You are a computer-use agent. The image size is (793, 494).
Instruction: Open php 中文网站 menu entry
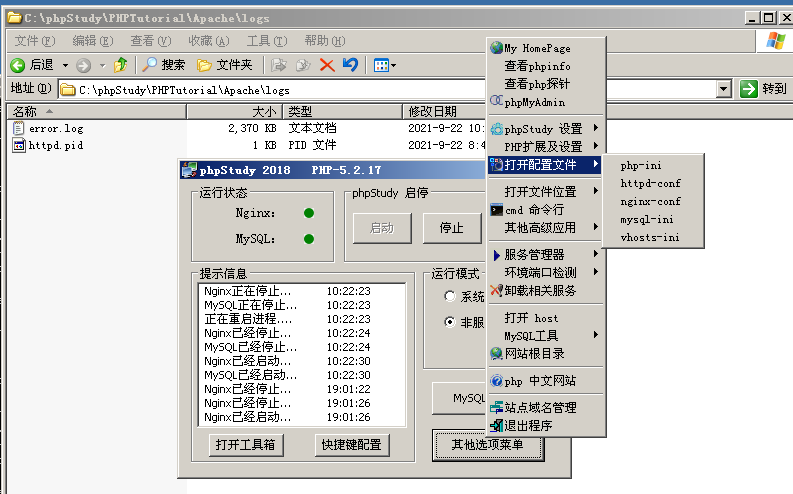546,381
